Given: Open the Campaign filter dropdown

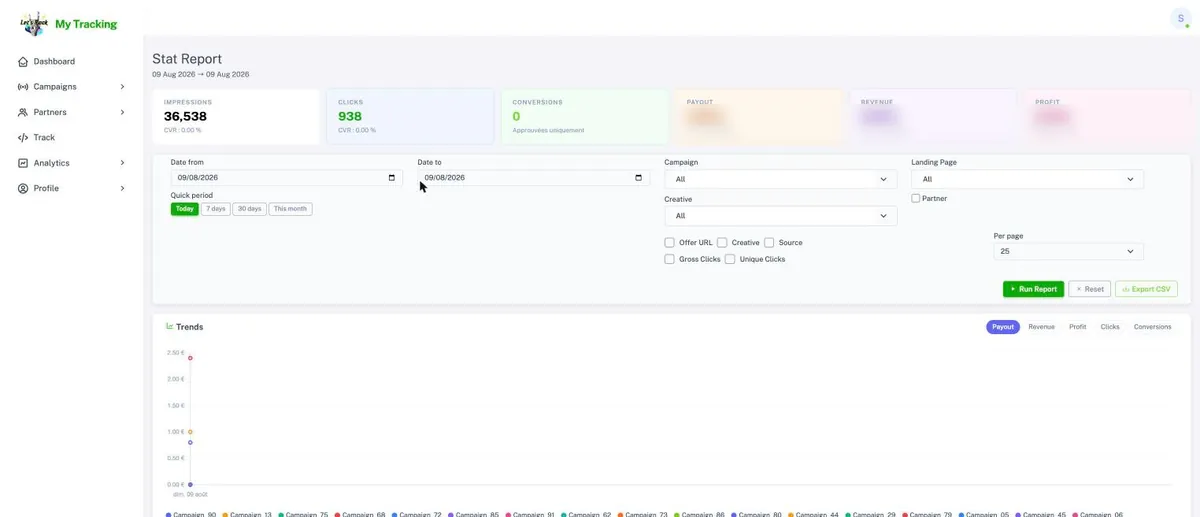Looking at the screenshot, I should [780, 179].
